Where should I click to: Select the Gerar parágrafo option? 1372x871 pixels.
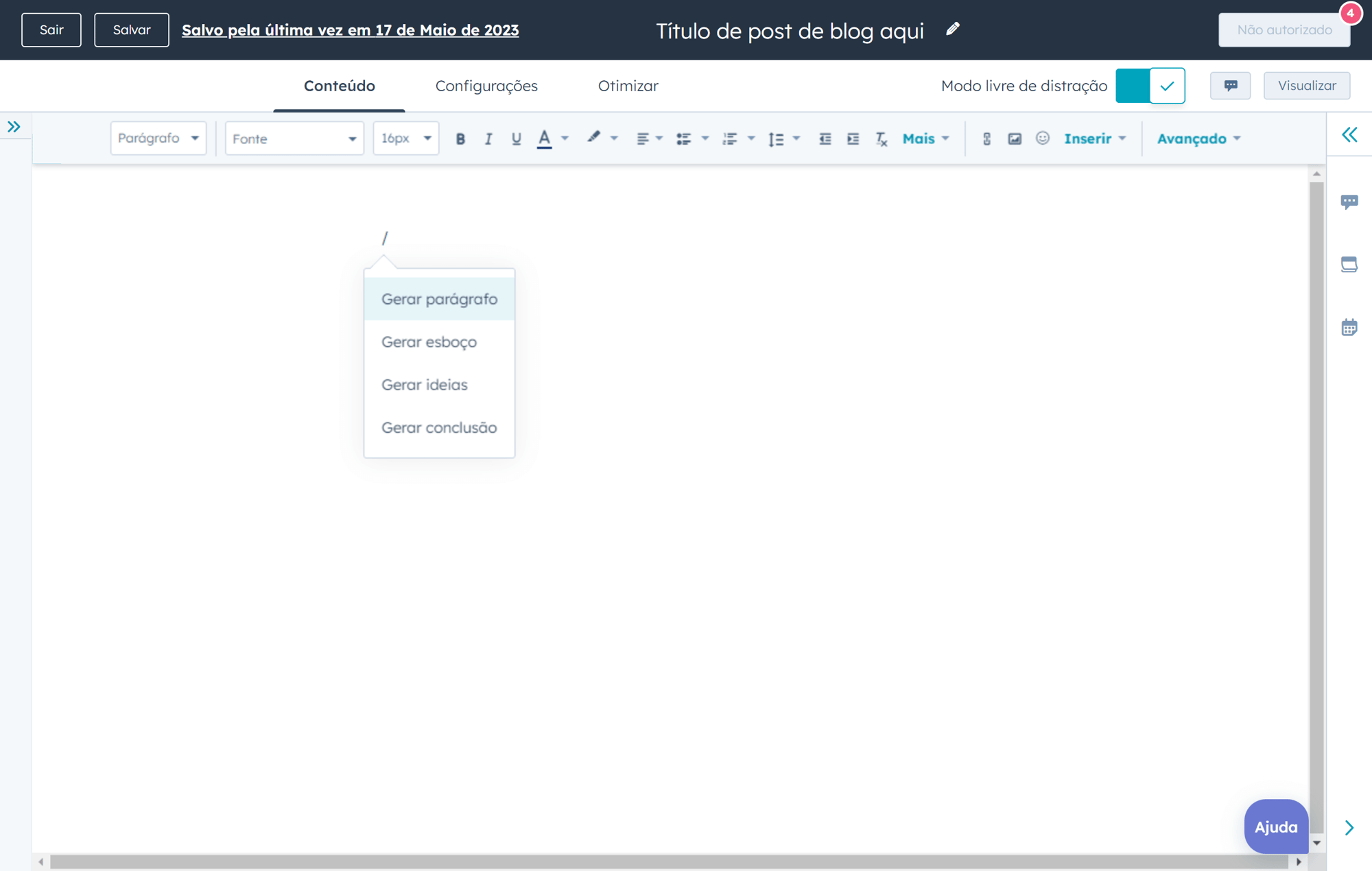coord(439,298)
